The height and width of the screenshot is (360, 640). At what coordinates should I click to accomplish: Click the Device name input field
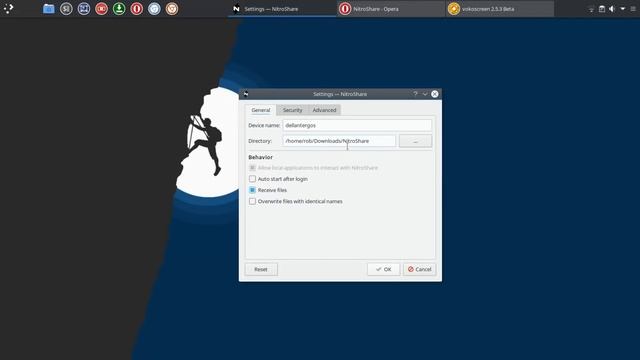click(357, 125)
